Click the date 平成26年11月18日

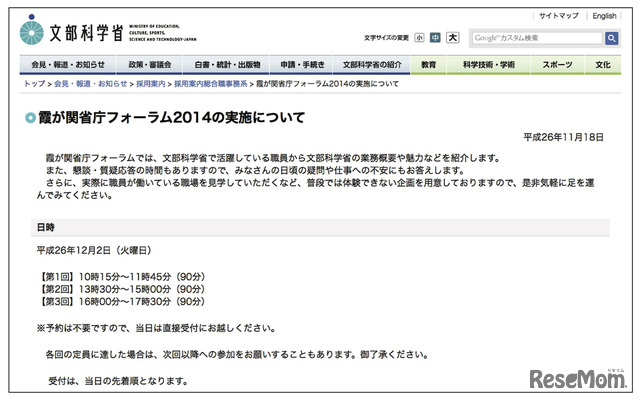pos(563,138)
